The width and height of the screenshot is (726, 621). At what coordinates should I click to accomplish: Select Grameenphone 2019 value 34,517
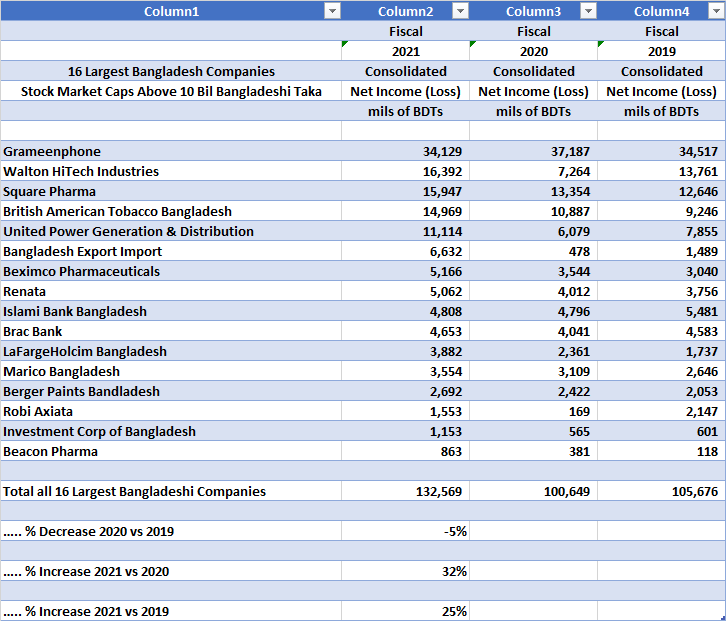pos(661,151)
